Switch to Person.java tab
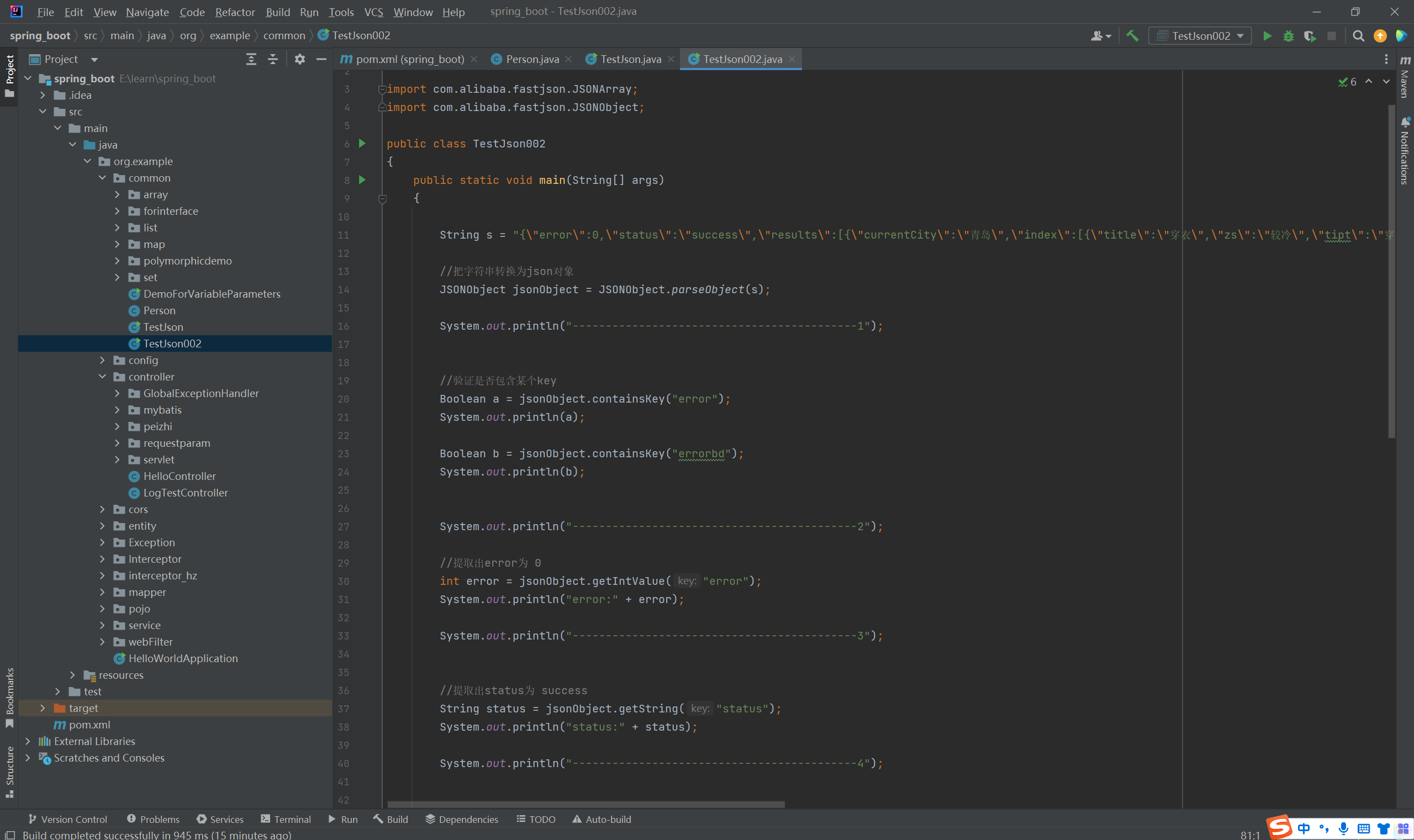 click(x=531, y=60)
